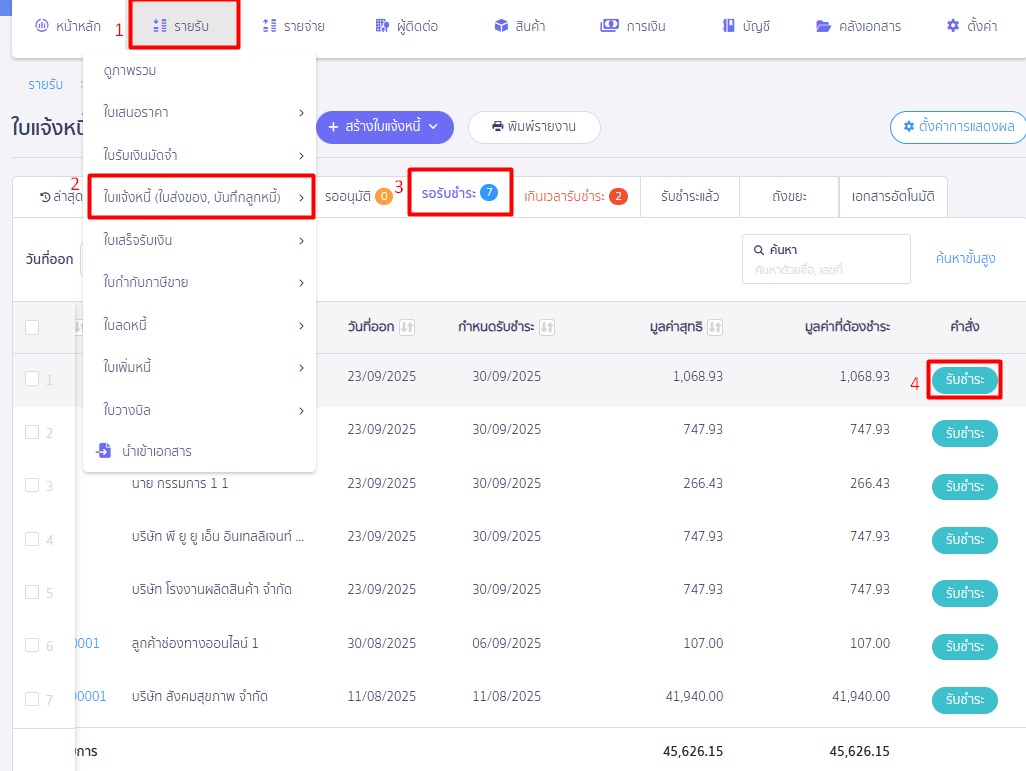Click the accounting book icon
Screen dimensions: 1026x771
[729, 26]
